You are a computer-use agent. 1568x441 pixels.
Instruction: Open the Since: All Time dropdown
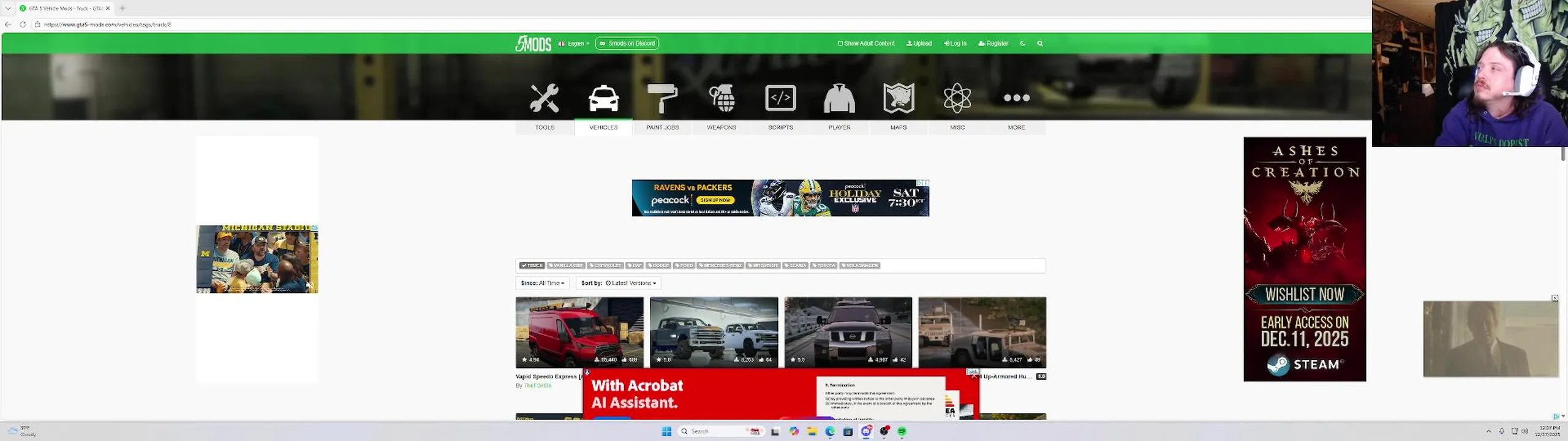pyautogui.click(x=543, y=283)
